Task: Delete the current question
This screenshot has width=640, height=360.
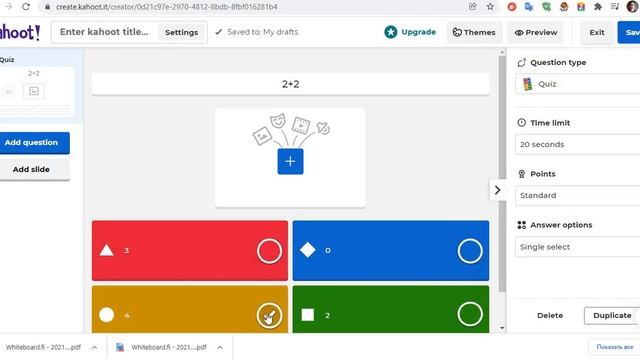Action: 550,315
